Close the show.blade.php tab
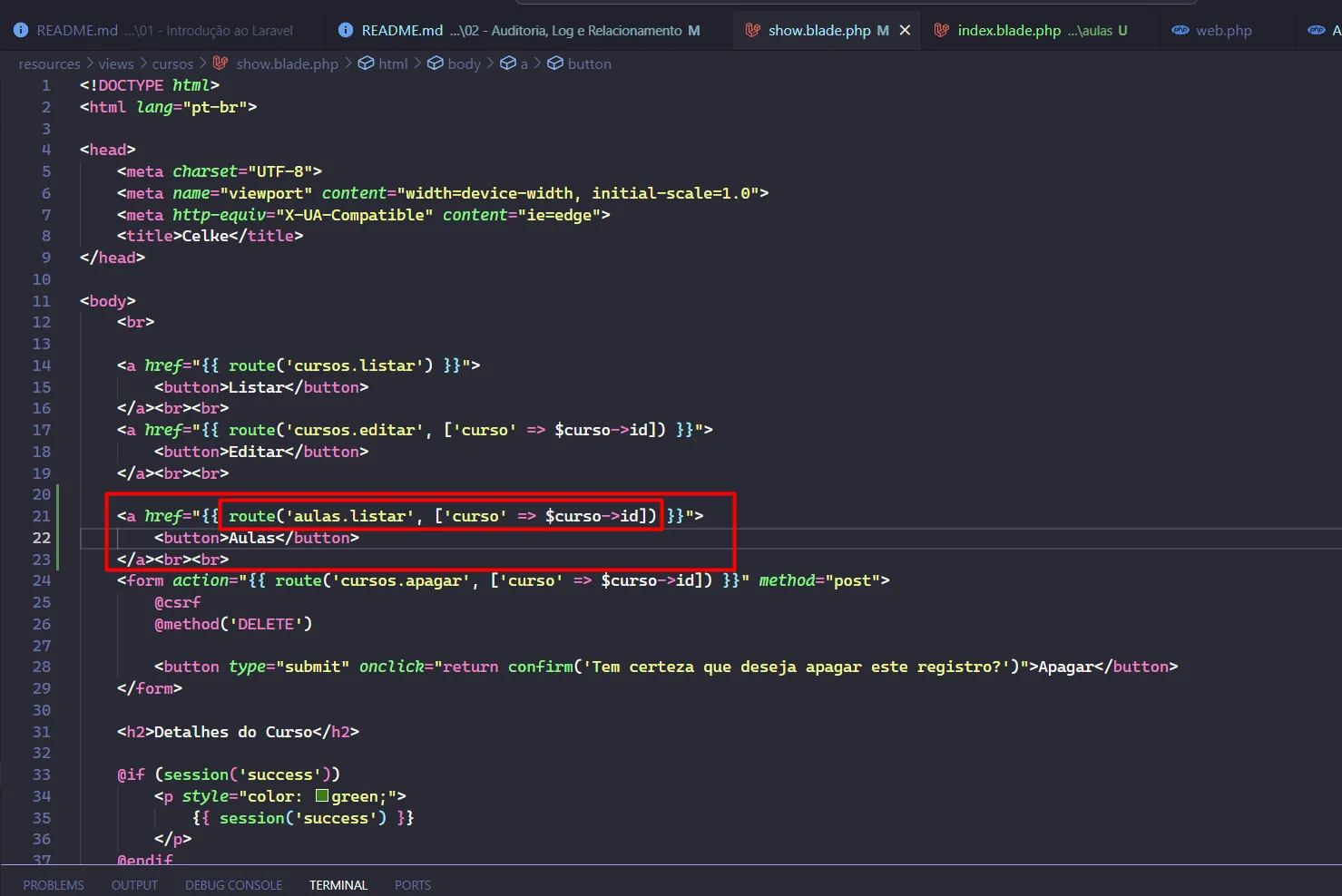The width and height of the screenshot is (1342, 896). coord(905,30)
